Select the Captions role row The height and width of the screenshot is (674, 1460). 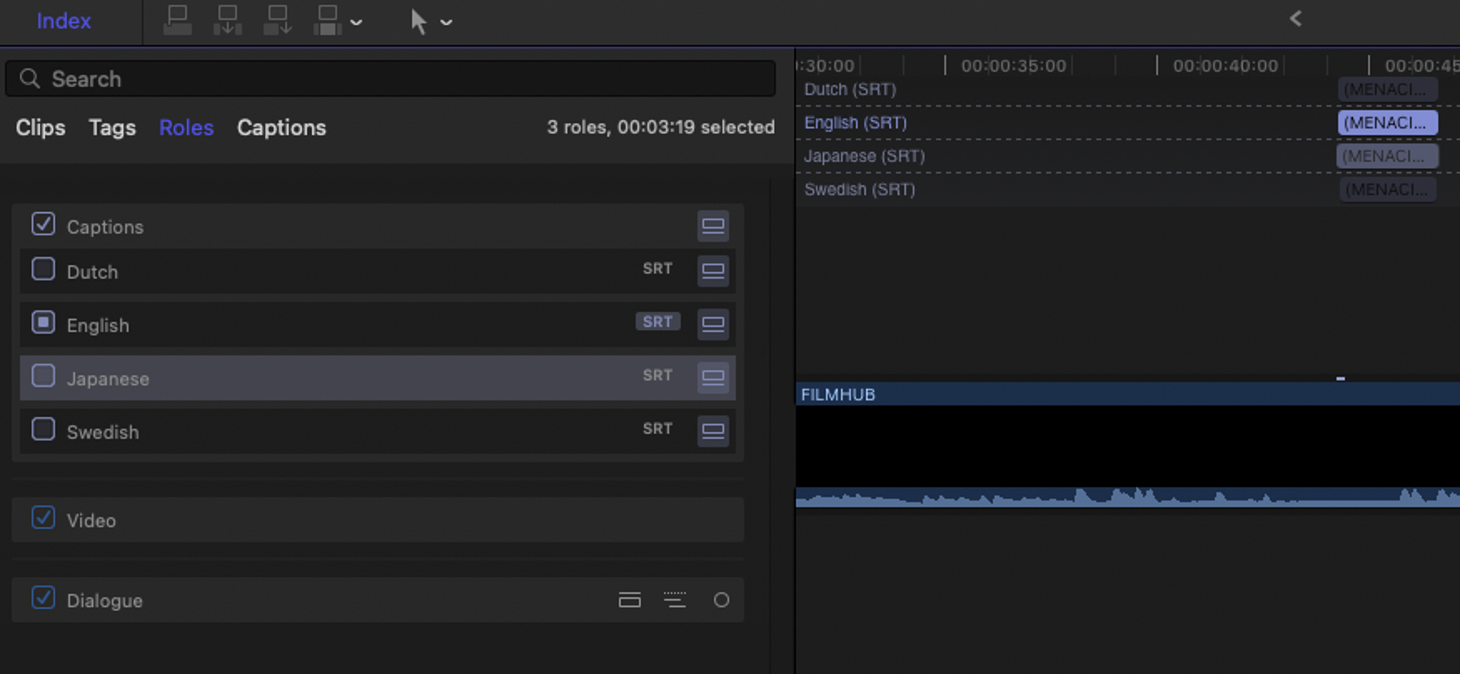click(x=377, y=226)
